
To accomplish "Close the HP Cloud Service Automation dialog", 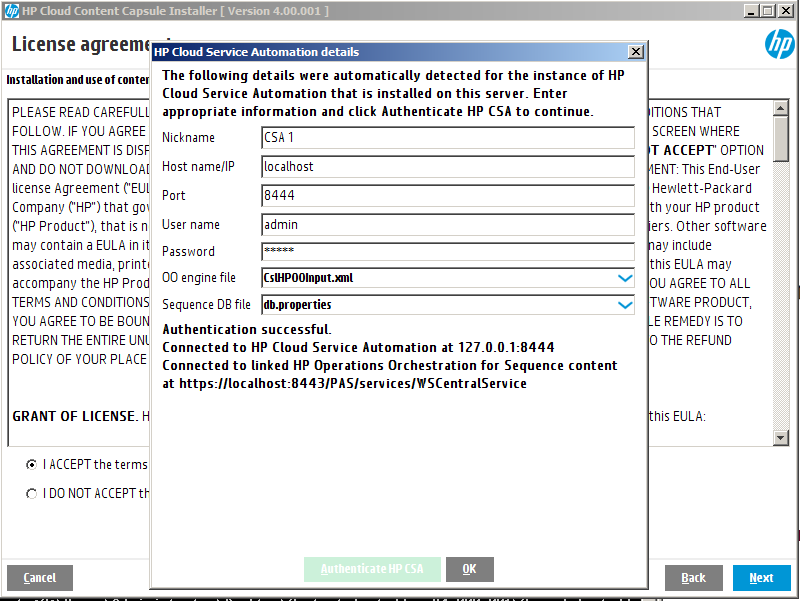I will [635, 52].
